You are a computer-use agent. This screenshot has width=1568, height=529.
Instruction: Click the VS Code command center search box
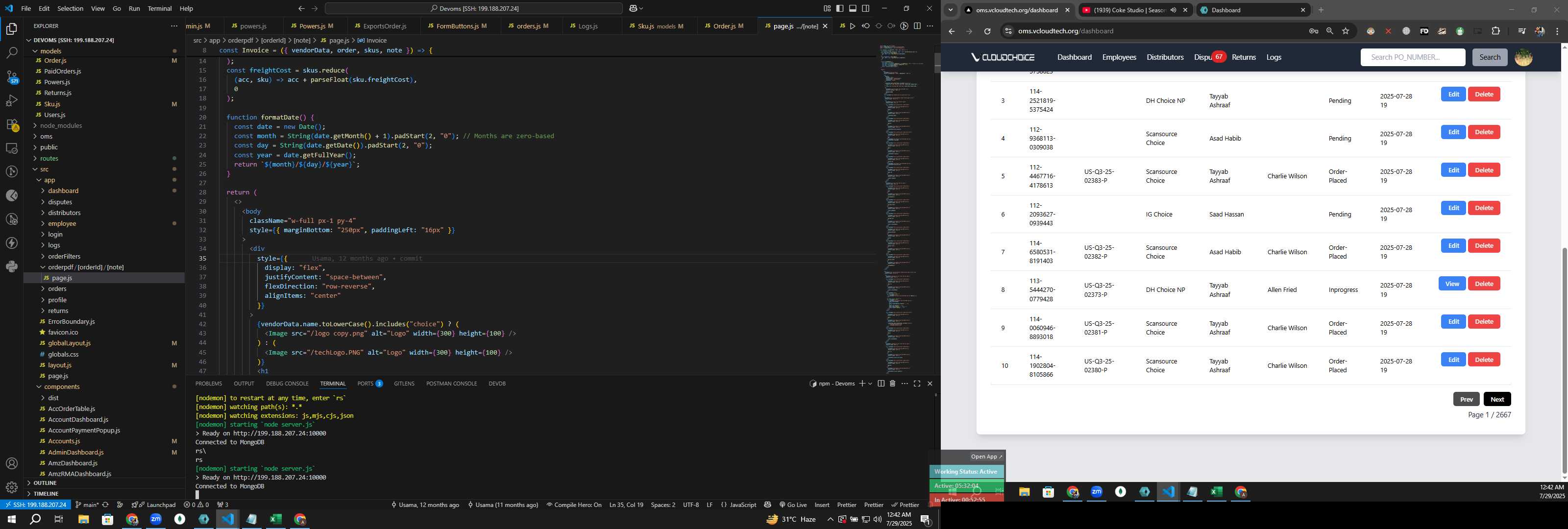pyautogui.click(x=473, y=8)
